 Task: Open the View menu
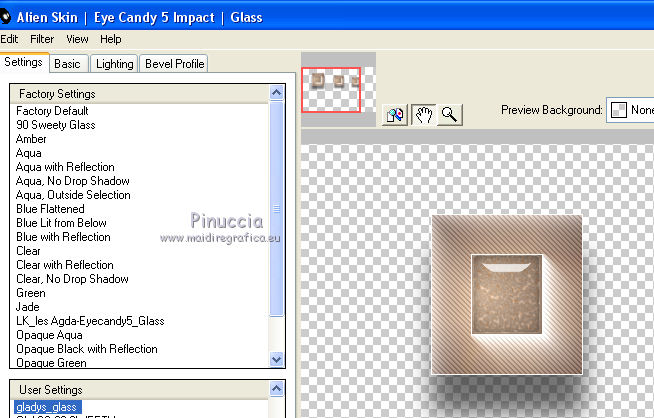tap(77, 39)
